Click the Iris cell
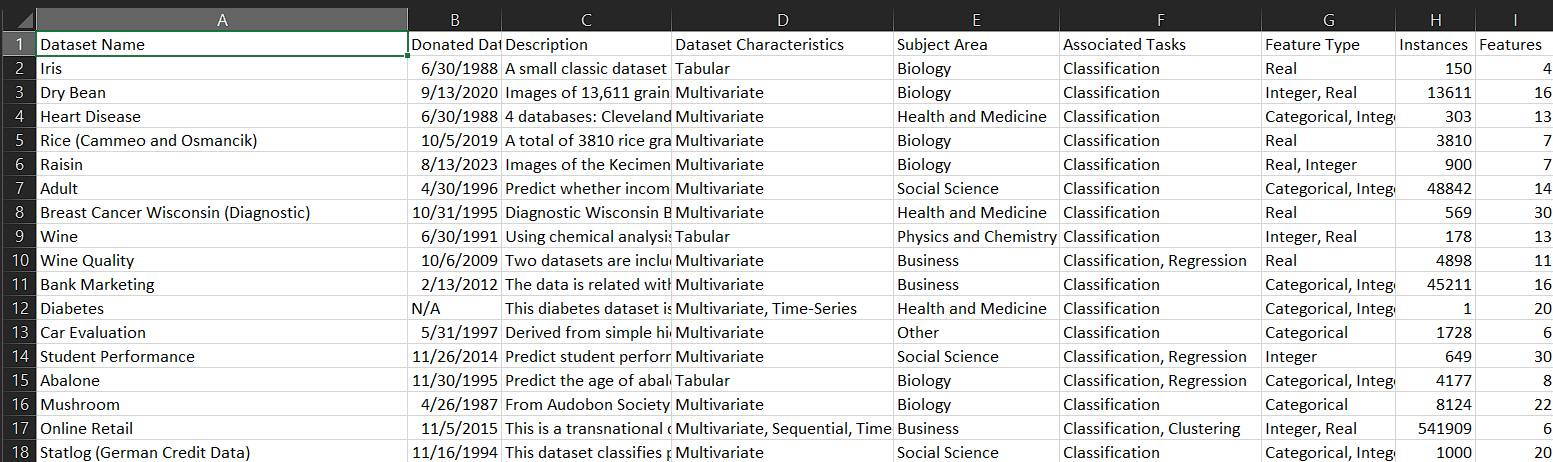 coord(222,68)
